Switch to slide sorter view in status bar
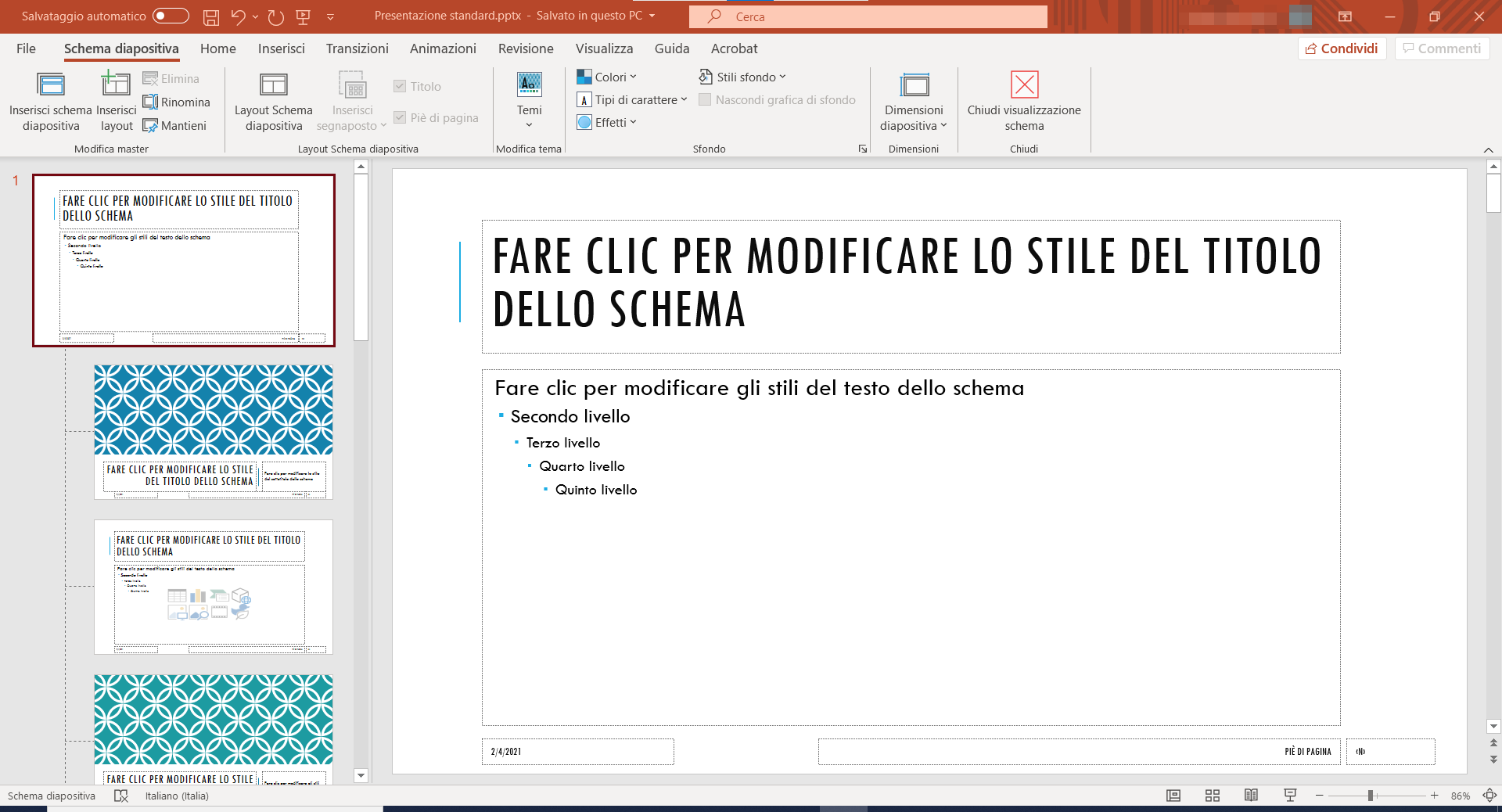The height and width of the screenshot is (812, 1502). click(x=1212, y=796)
